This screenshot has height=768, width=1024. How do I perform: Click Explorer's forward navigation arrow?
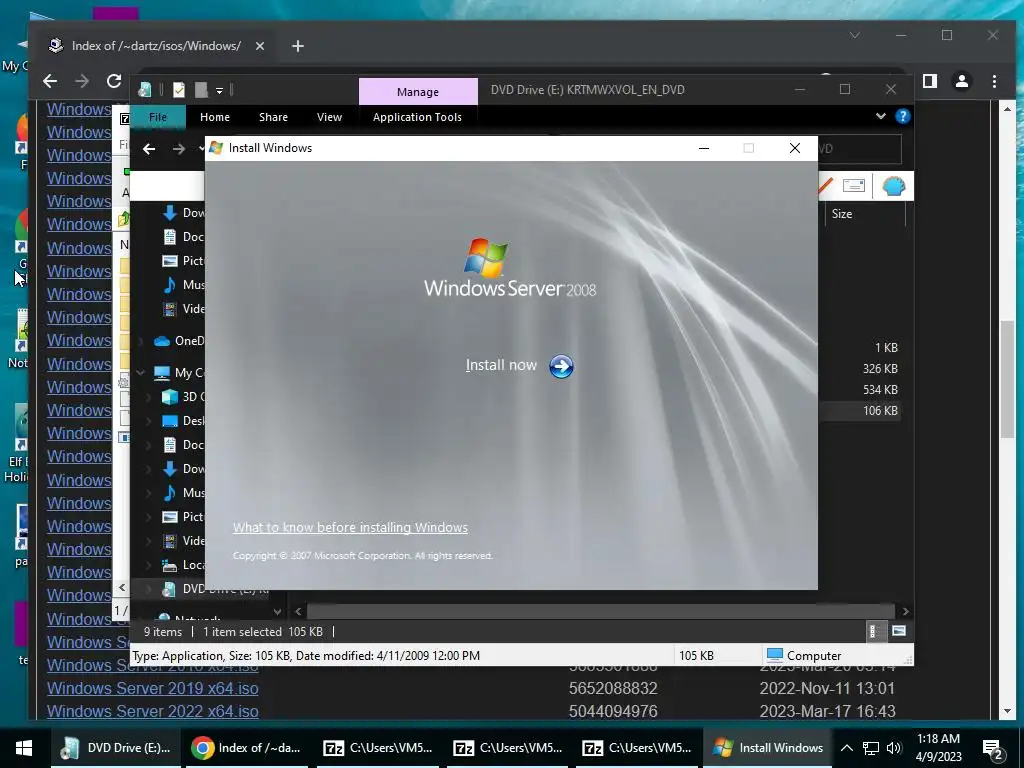178,149
